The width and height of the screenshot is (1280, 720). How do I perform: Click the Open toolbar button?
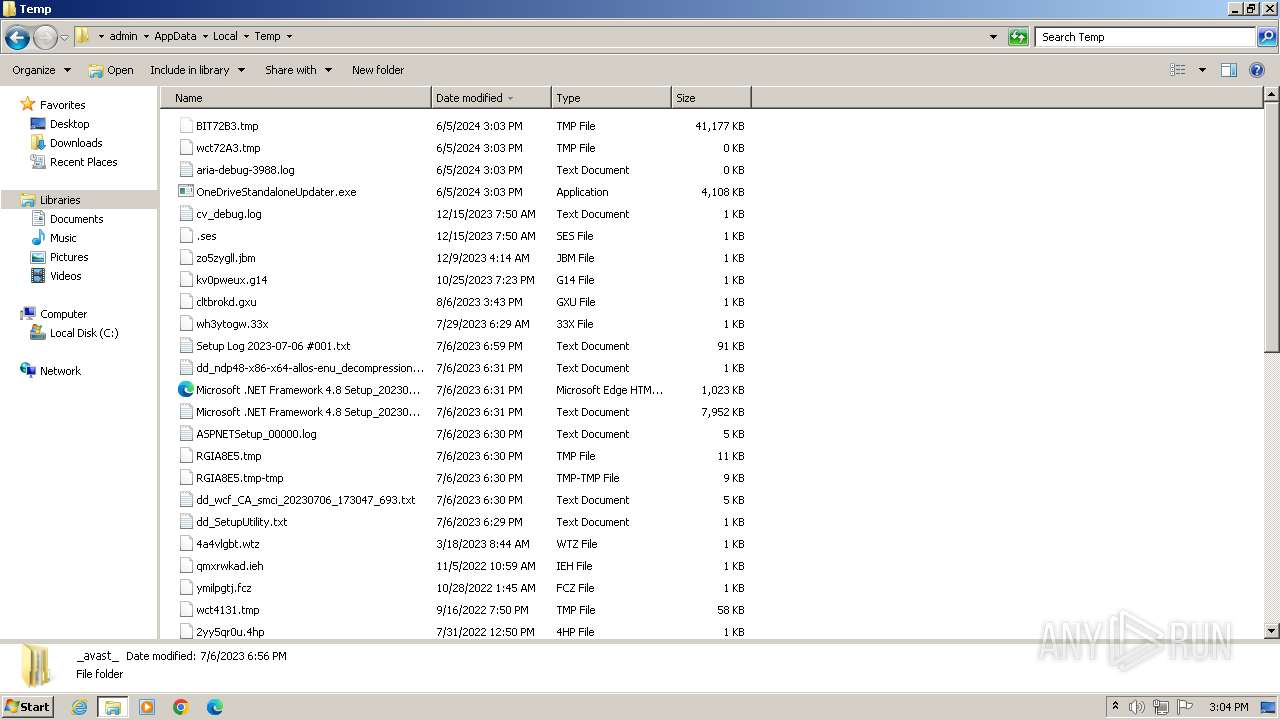coord(111,70)
